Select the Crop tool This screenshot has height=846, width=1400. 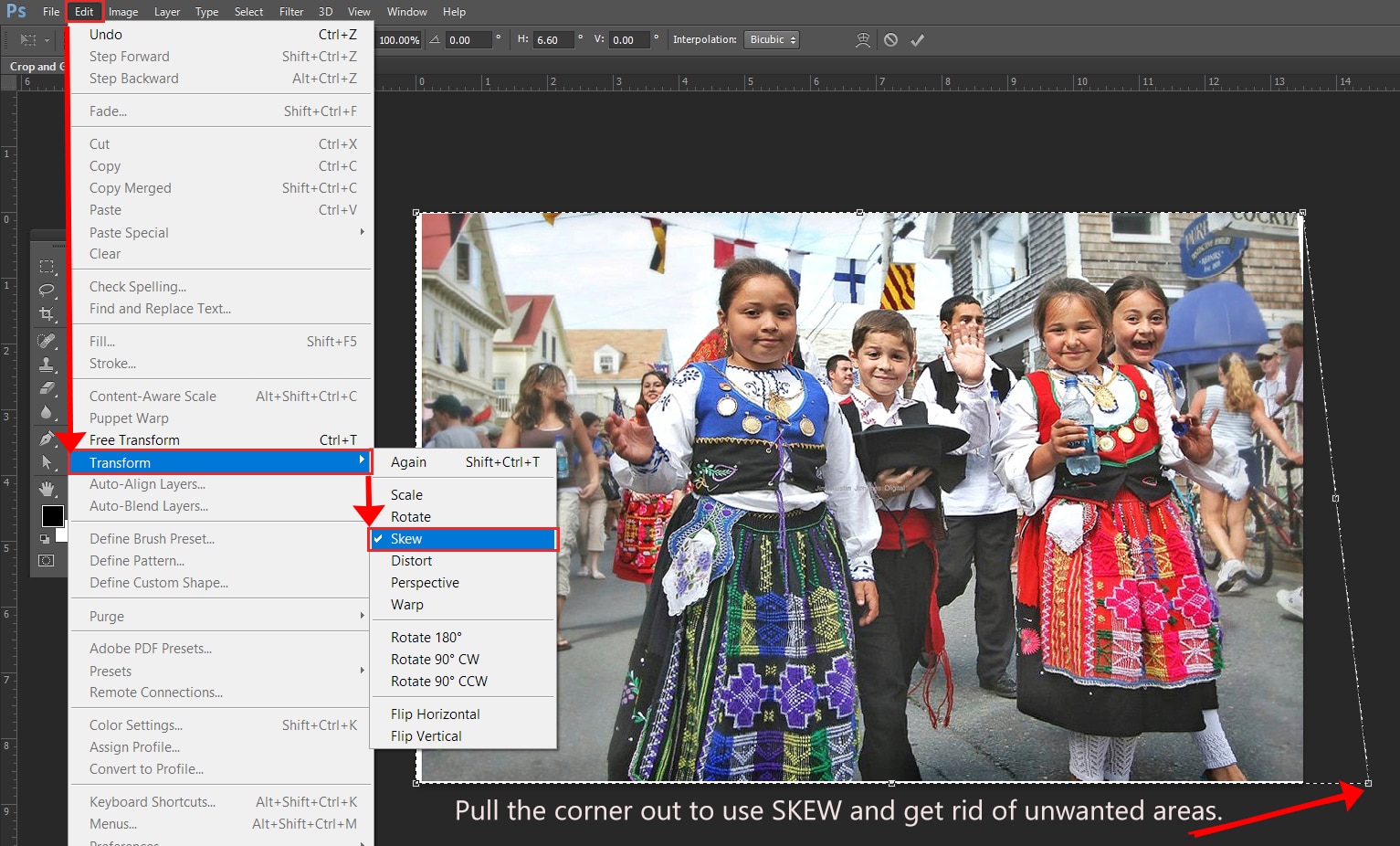47,314
